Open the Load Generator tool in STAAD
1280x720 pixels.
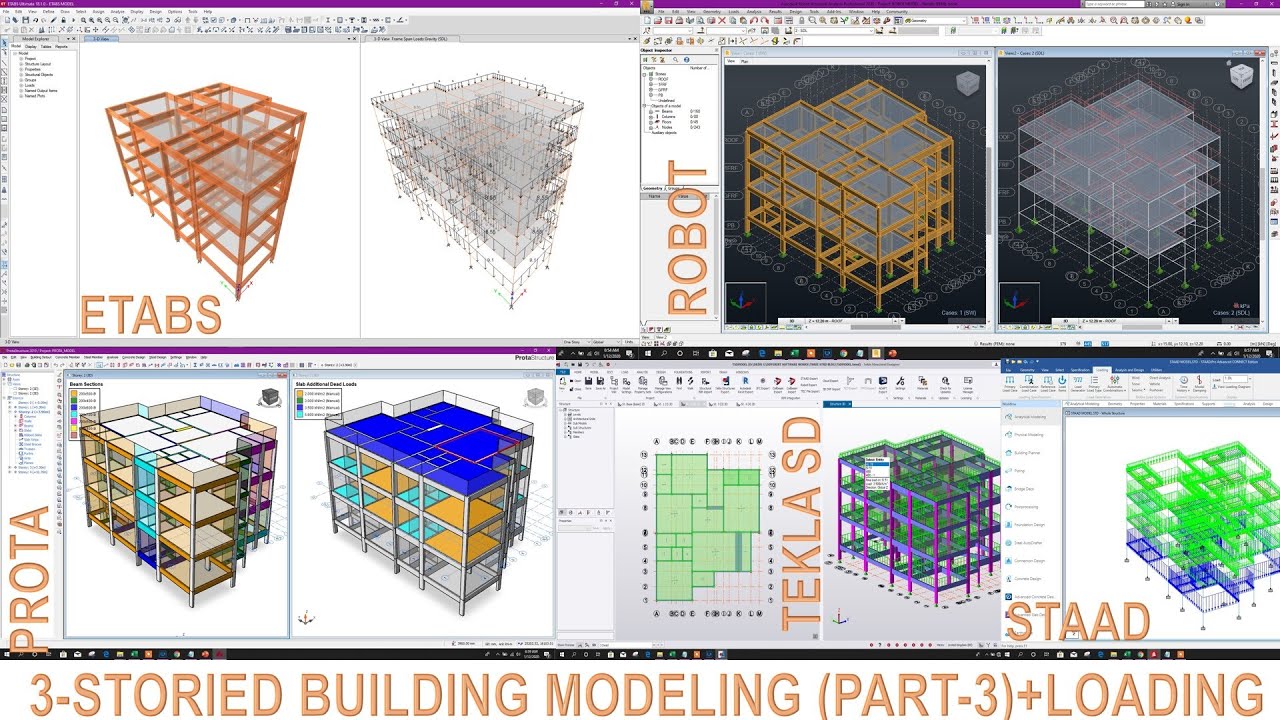[x=1077, y=383]
